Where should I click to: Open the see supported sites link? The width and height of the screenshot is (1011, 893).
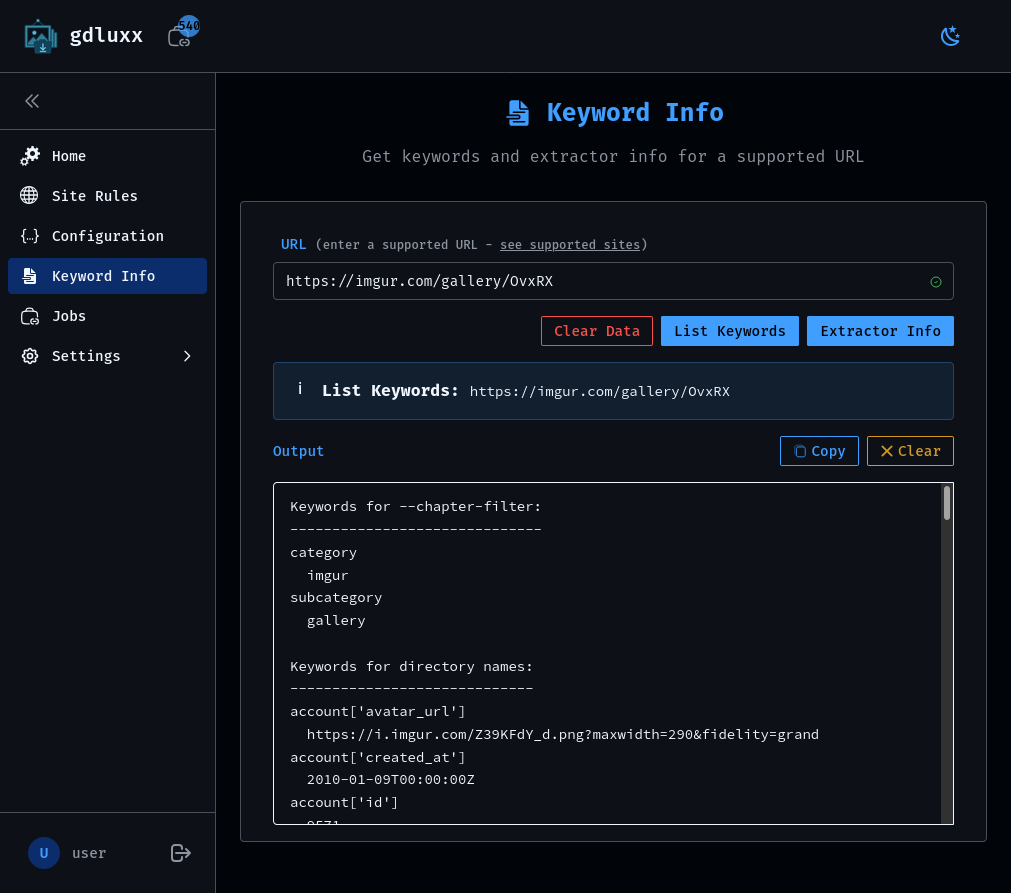tap(569, 244)
